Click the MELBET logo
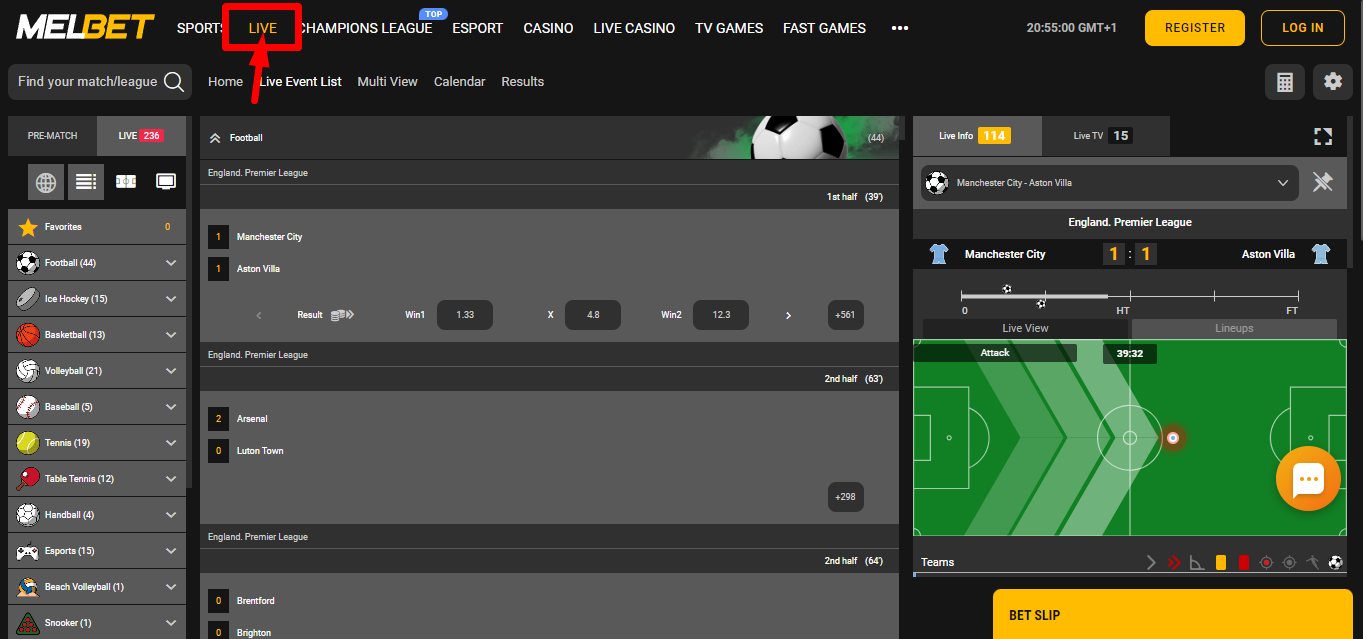Image resolution: width=1363 pixels, height=639 pixels. (x=85, y=27)
